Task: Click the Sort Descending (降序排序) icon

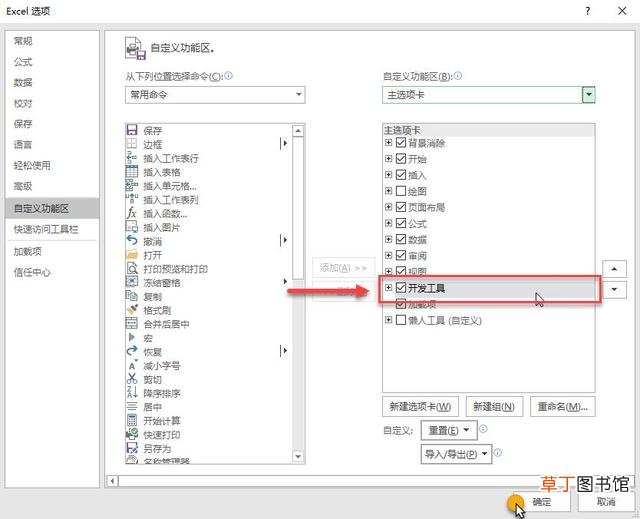Action: [x=132, y=393]
